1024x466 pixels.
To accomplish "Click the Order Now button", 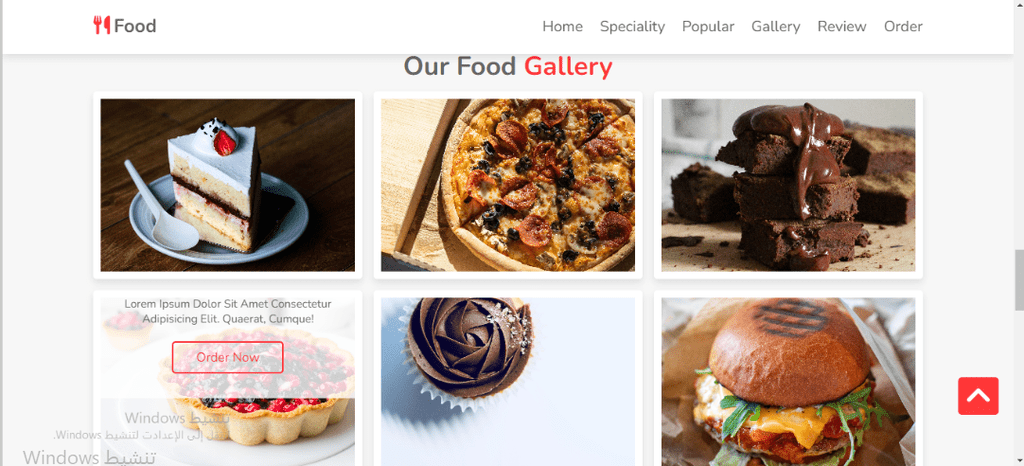I will pyautogui.click(x=227, y=357).
